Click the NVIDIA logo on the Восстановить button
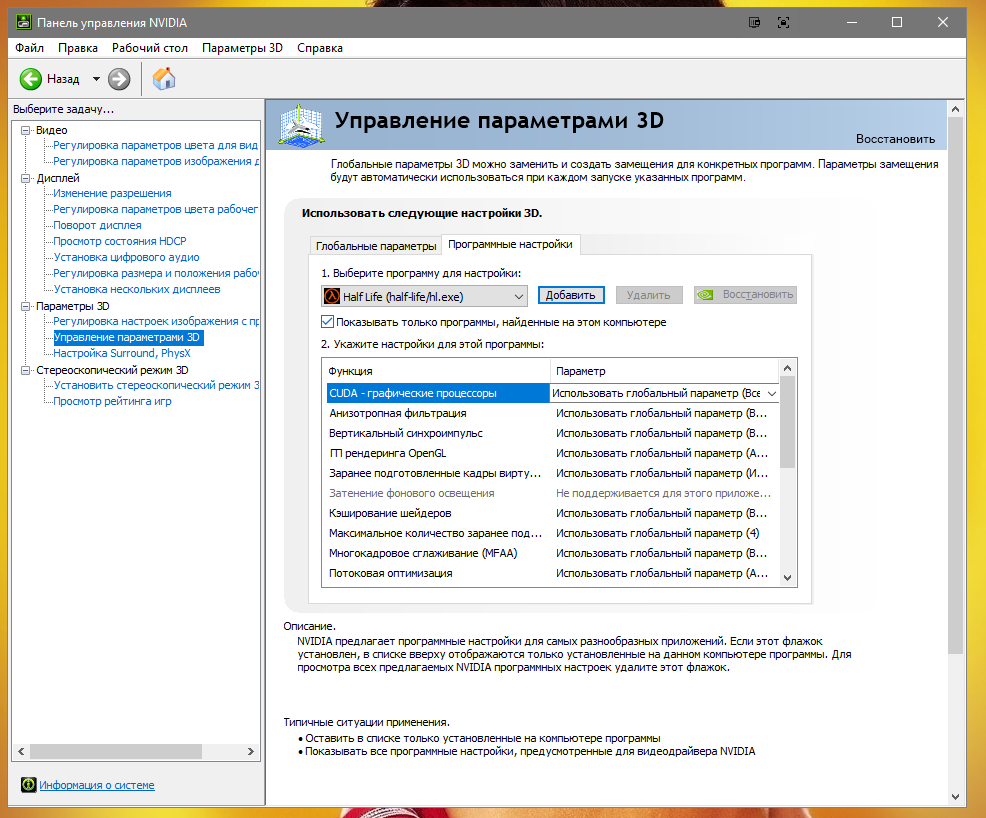The image size is (986, 818). click(705, 295)
